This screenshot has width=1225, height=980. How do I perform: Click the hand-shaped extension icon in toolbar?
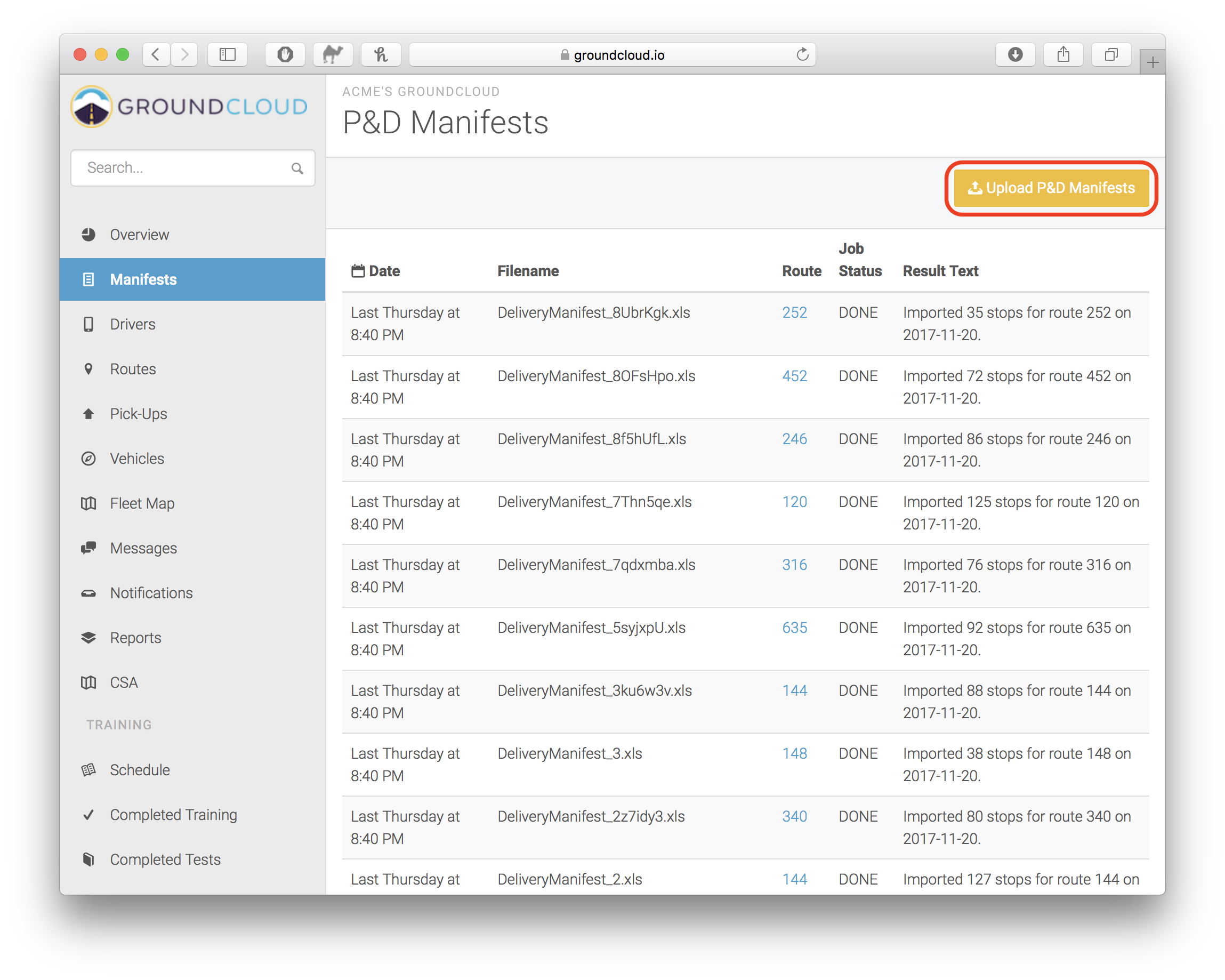tap(285, 54)
